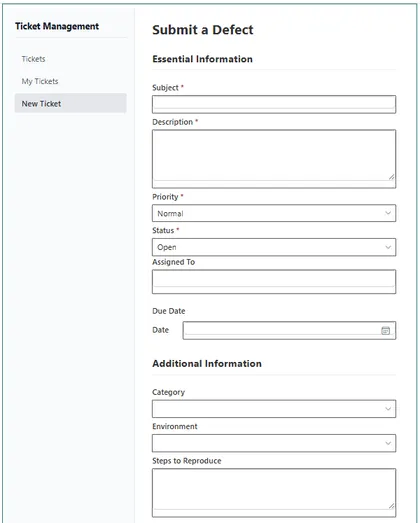The height and width of the screenshot is (523, 420).
Task: Click the Environment field label
Action: 175,427
